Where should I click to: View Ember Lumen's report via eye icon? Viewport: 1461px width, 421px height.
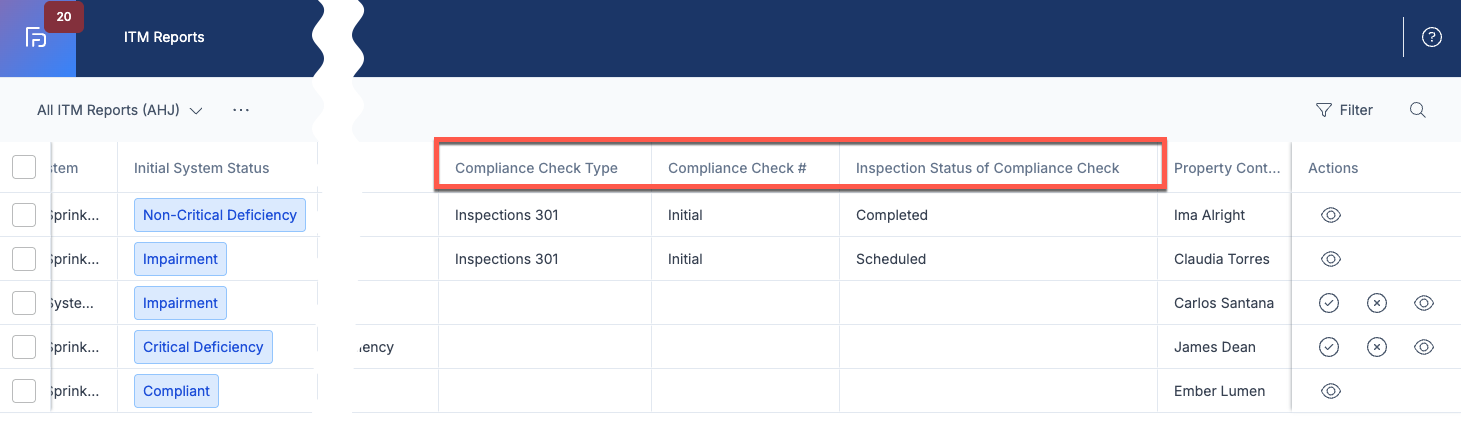pos(1331,391)
